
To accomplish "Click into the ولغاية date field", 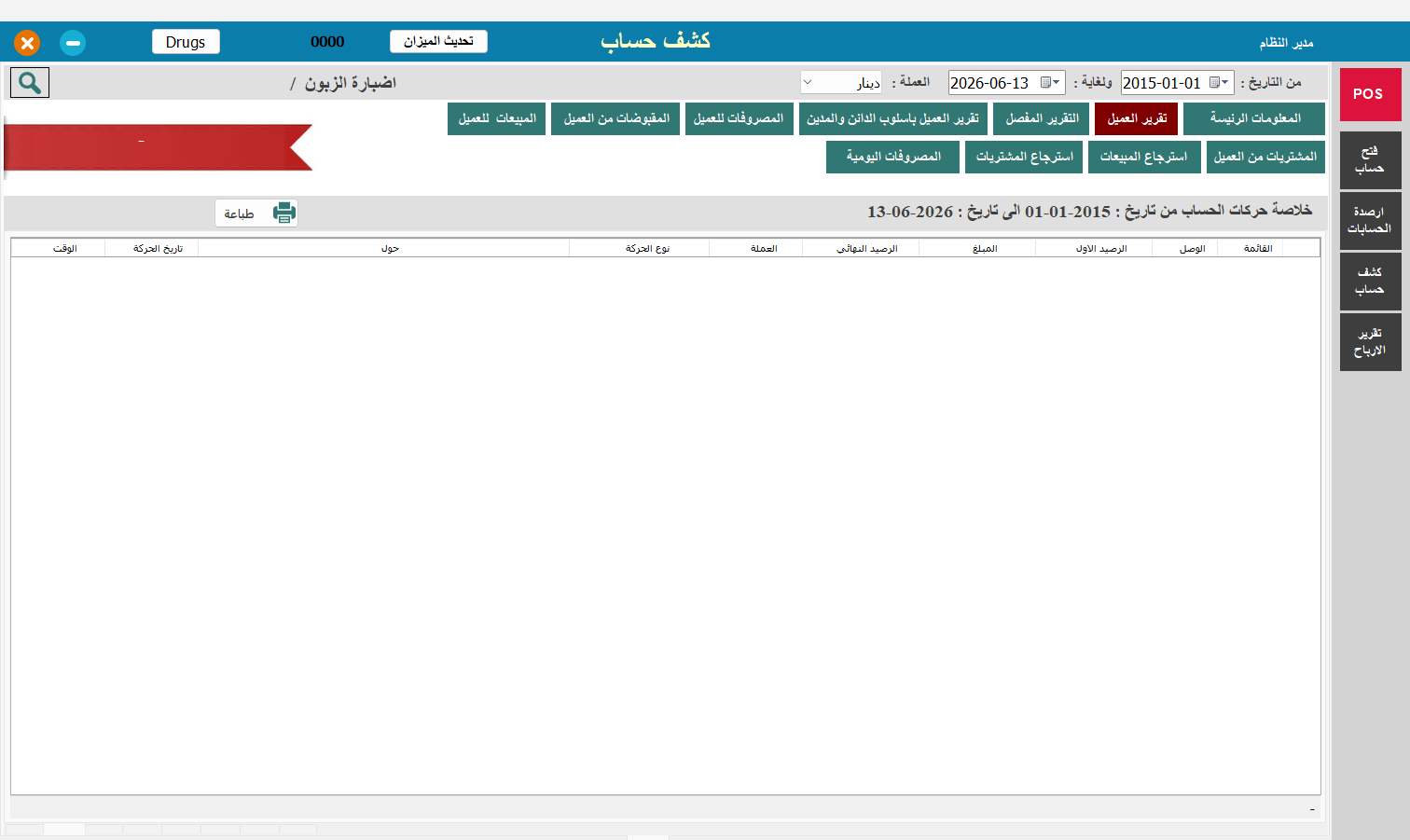I will 1006,83.
